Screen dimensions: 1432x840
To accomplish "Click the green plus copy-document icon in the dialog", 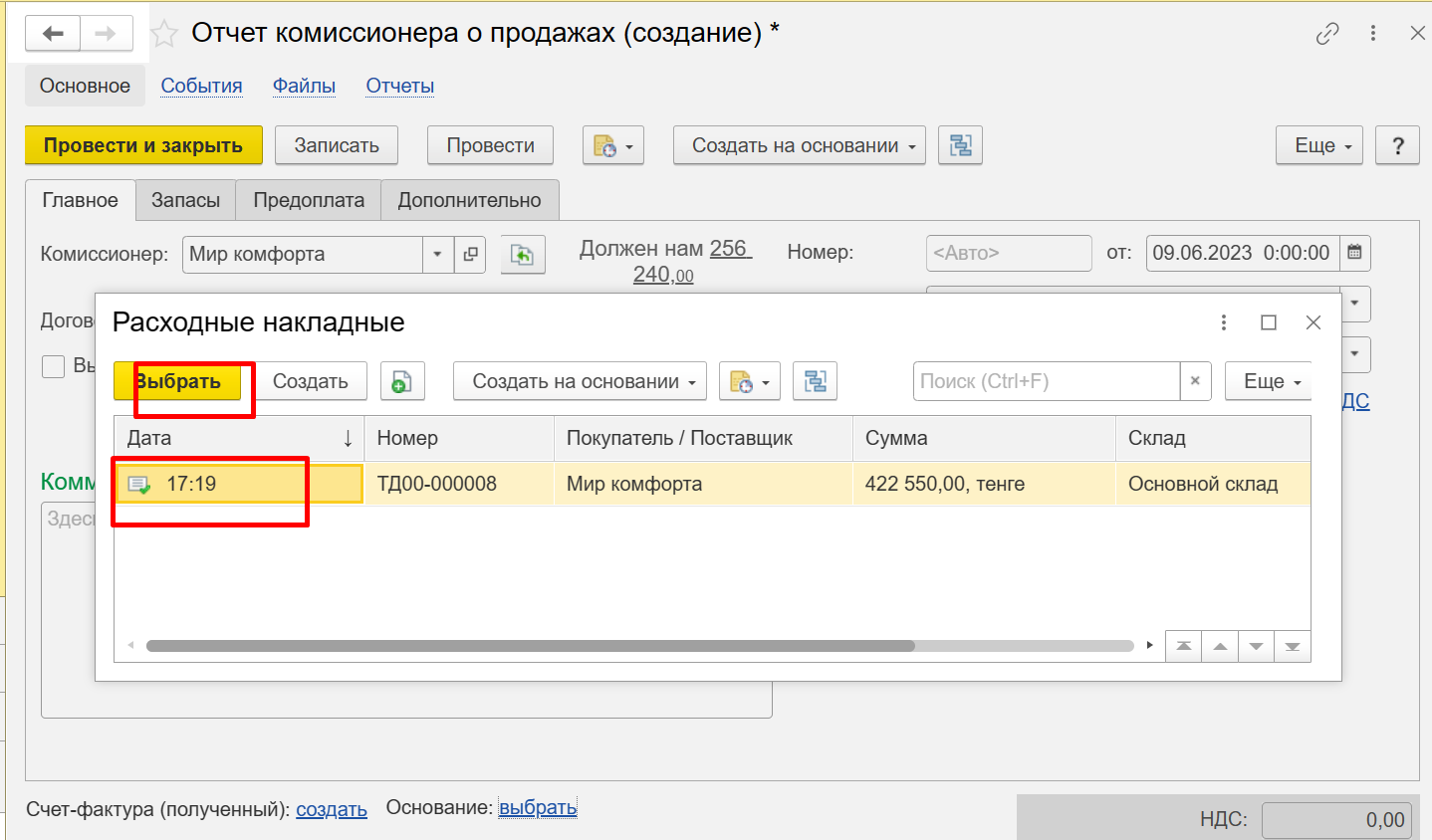I will coord(402,381).
